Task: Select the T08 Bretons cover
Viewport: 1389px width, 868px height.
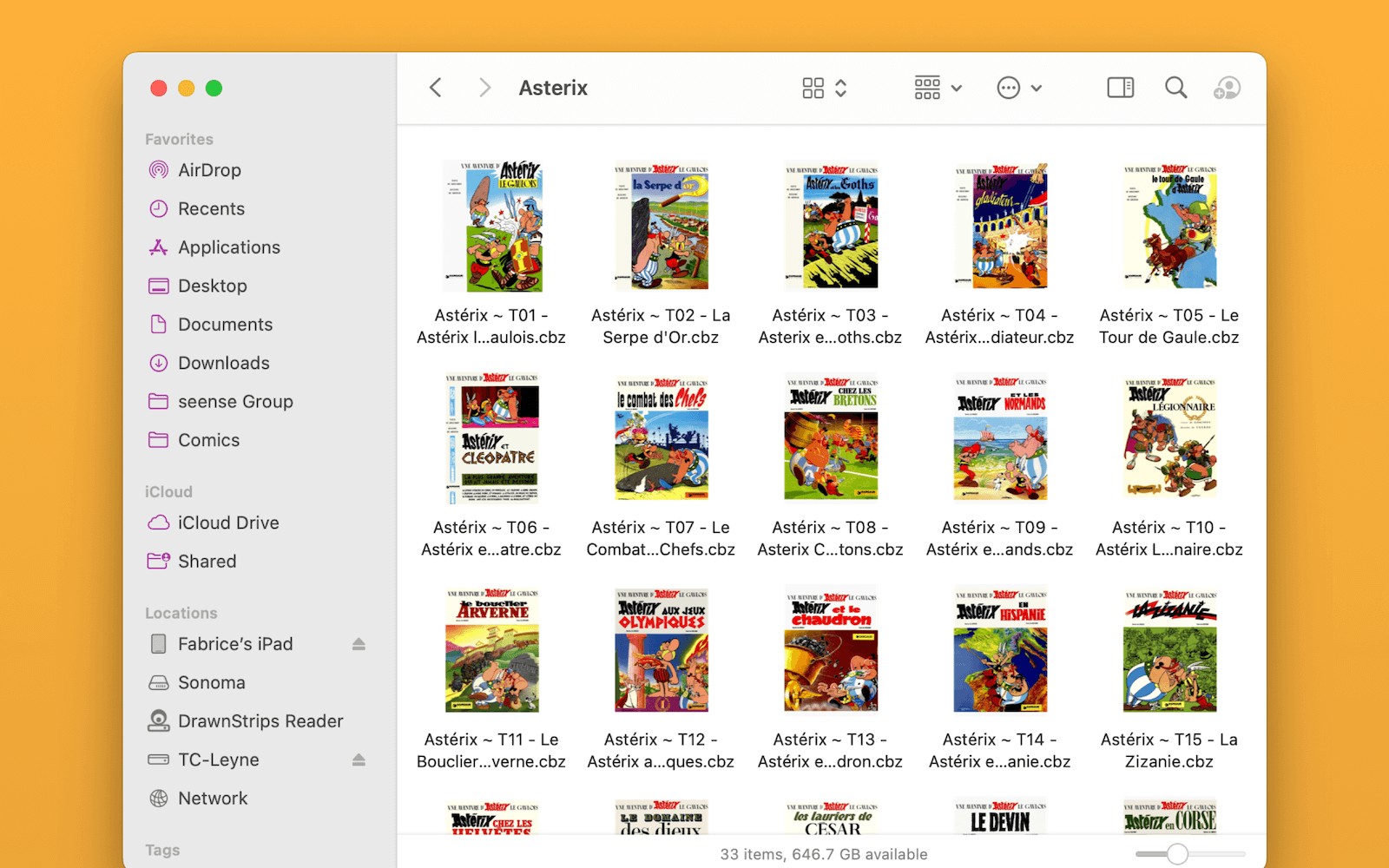Action: [x=832, y=438]
